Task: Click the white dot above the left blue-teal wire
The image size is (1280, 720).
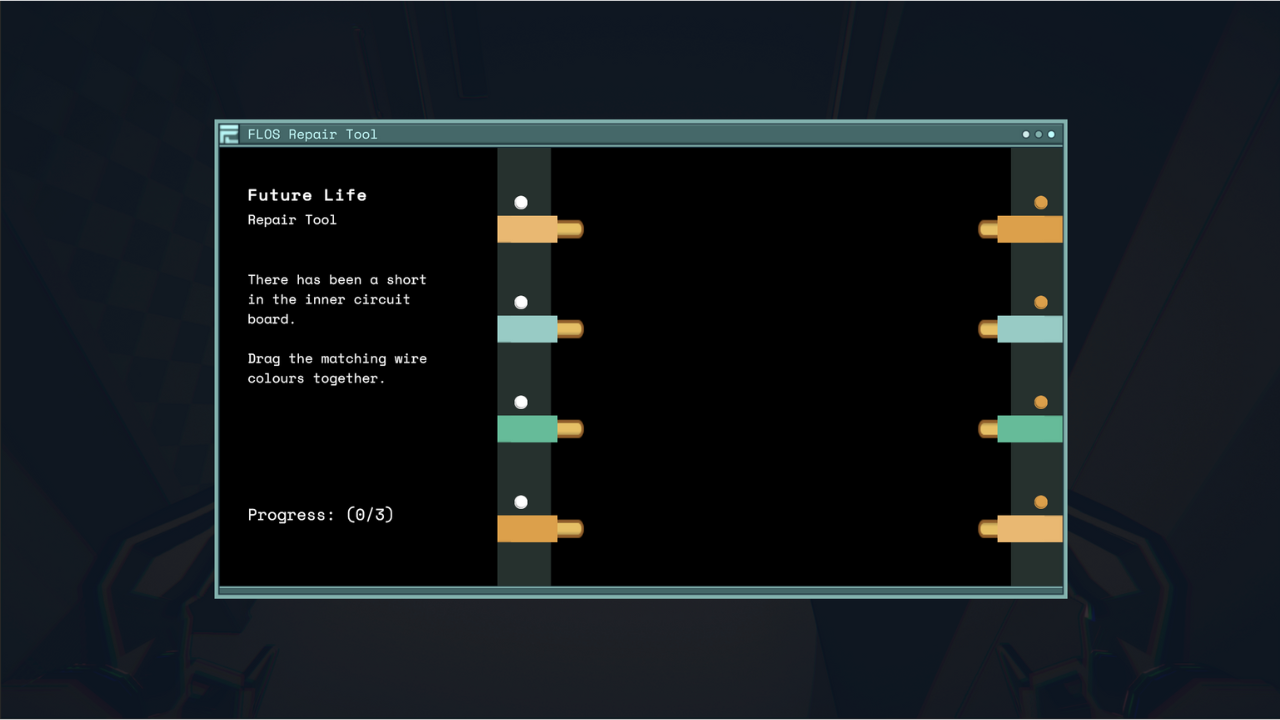Action: 521,302
